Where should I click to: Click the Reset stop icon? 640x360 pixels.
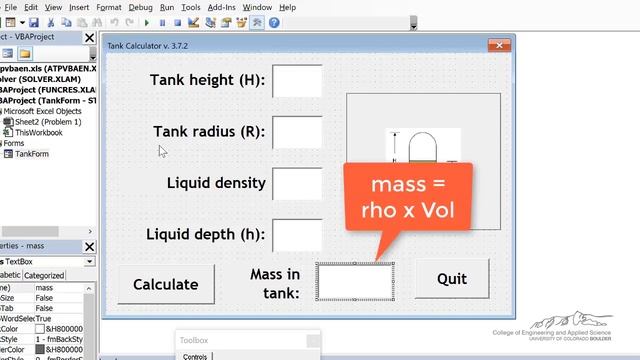(x=178, y=22)
